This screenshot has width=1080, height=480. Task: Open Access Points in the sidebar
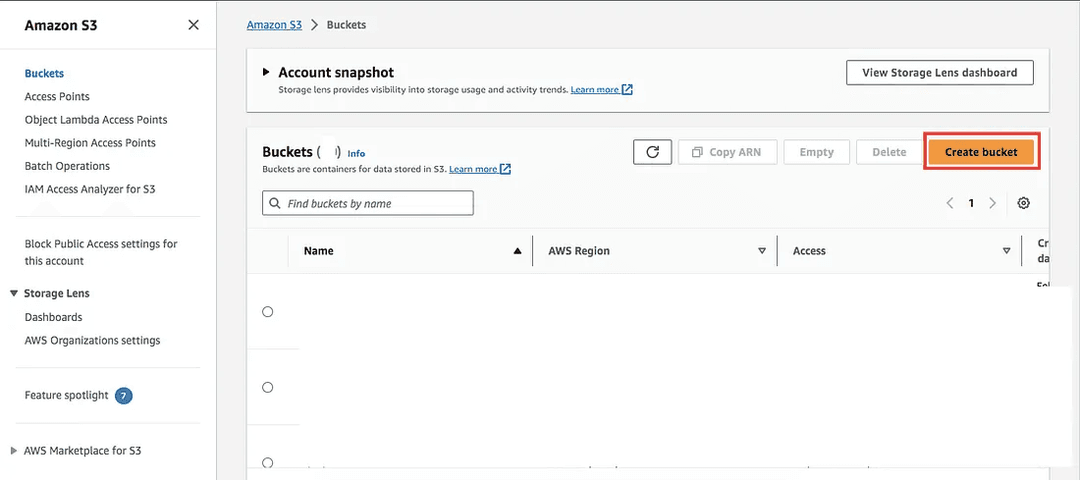tap(57, 96)
